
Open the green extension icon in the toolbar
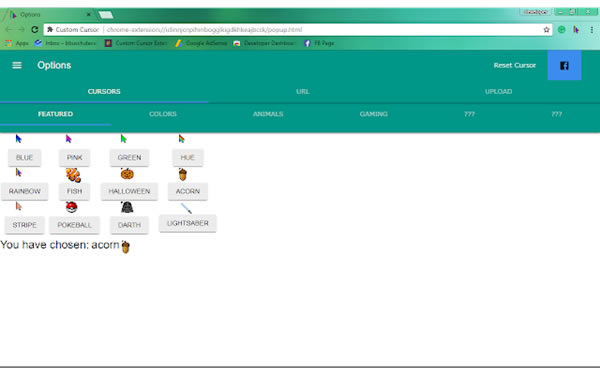click(x=561, y=29)
